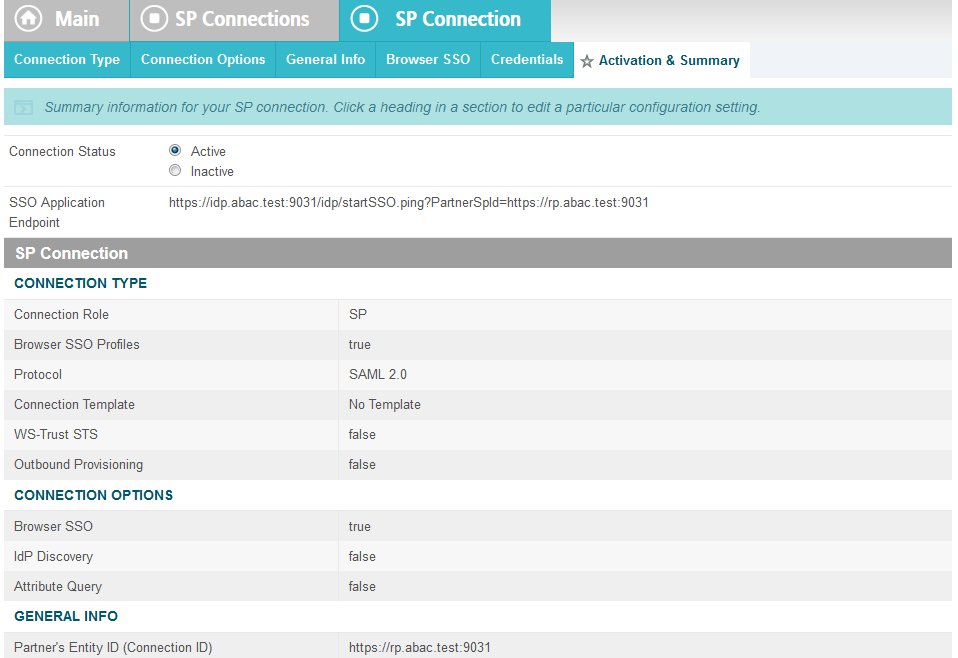Switch to the Credentials tab

(x=527, y=60)
